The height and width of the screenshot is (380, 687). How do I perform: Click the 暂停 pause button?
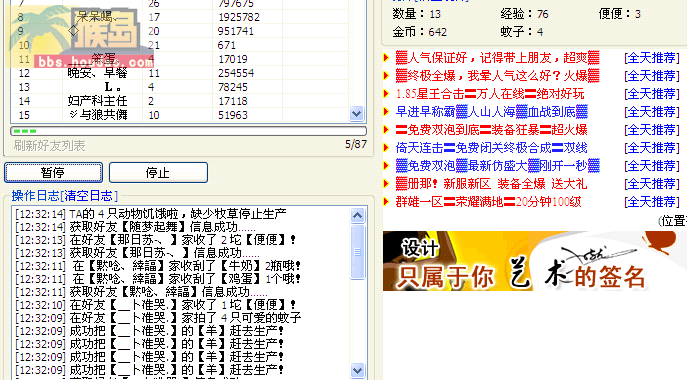tap(53, 172)
